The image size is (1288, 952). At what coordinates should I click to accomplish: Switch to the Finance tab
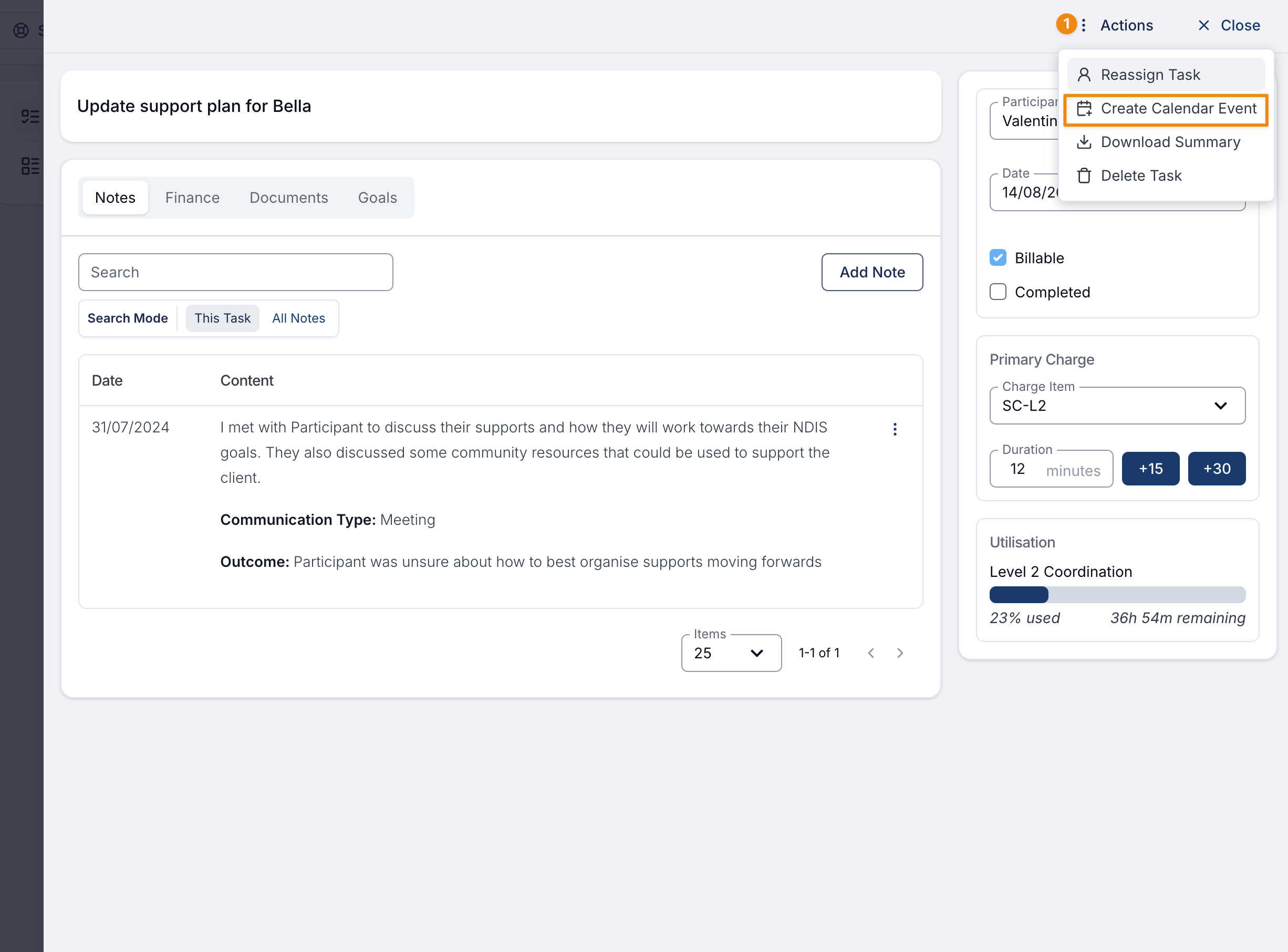coord(192,198)
